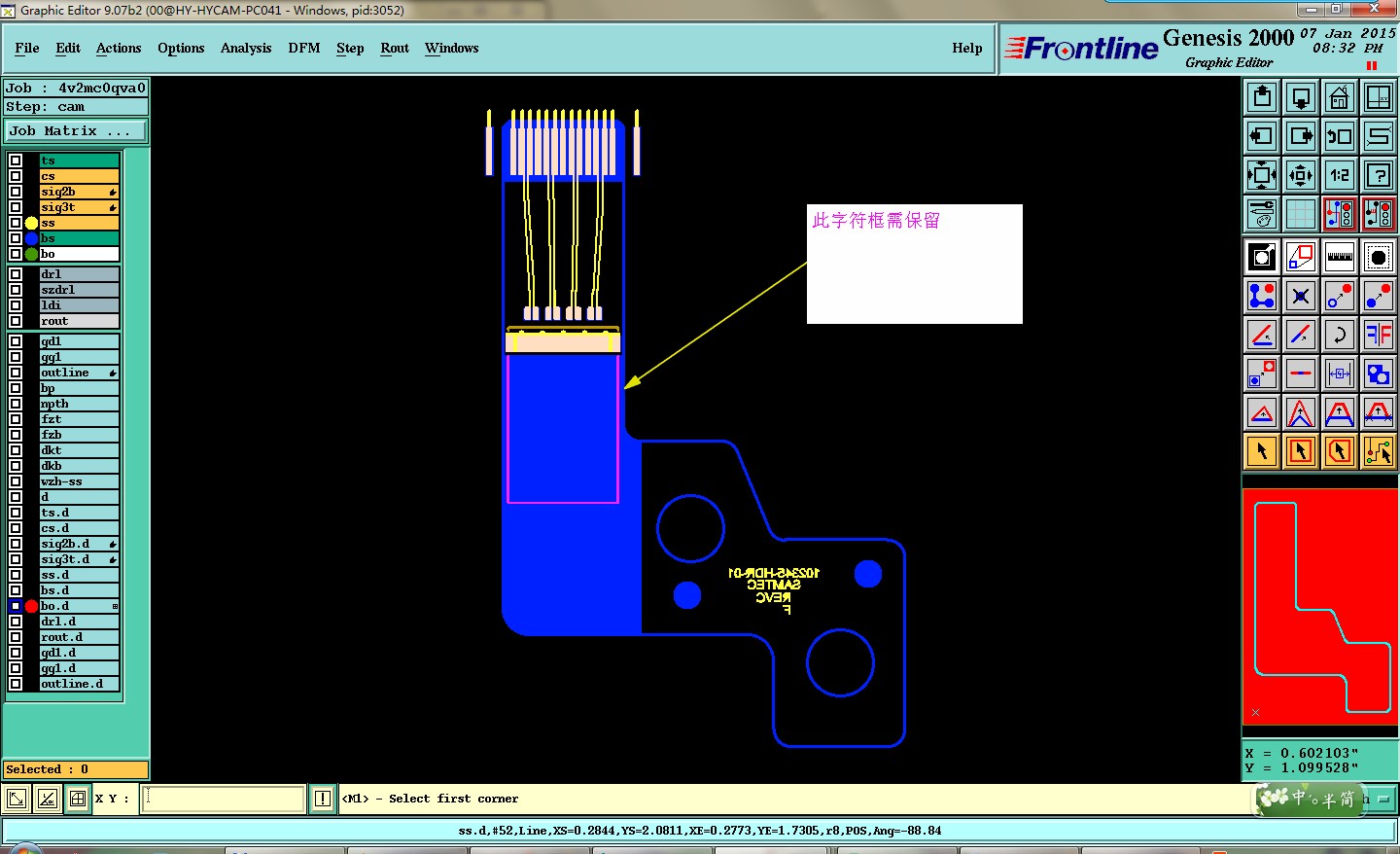This screenshot has width=1400, height=854.
Task: Click the grid display icon
Action: point(1301,214)
